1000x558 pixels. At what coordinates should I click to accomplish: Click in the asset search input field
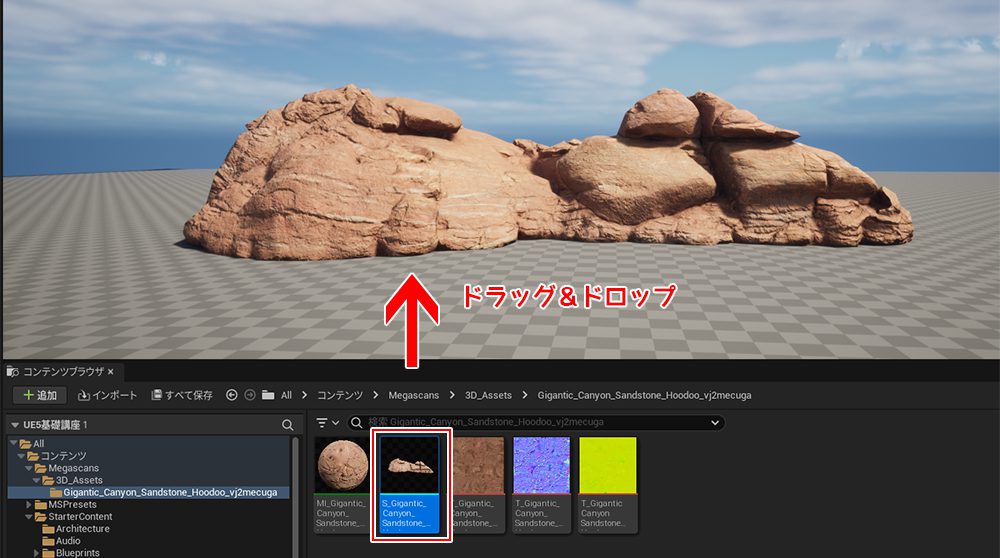[530, 423]
